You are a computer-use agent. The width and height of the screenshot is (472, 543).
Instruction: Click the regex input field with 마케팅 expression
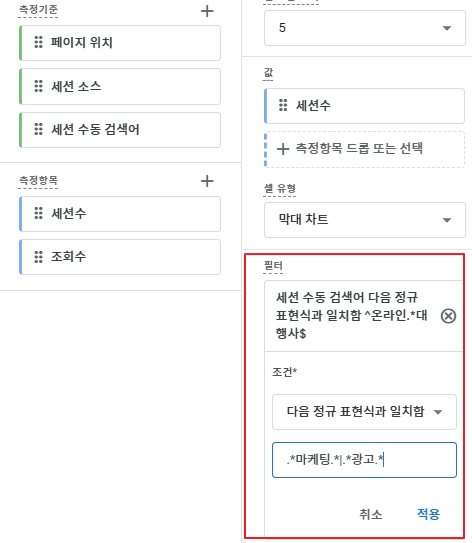[364, 460]
